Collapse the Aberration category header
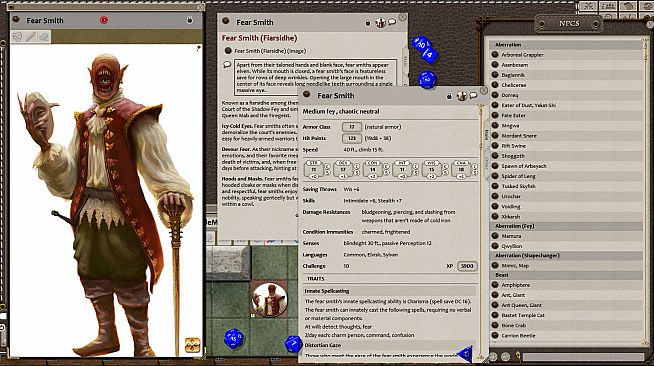654x366 pixels. click(x=566, y=45)
